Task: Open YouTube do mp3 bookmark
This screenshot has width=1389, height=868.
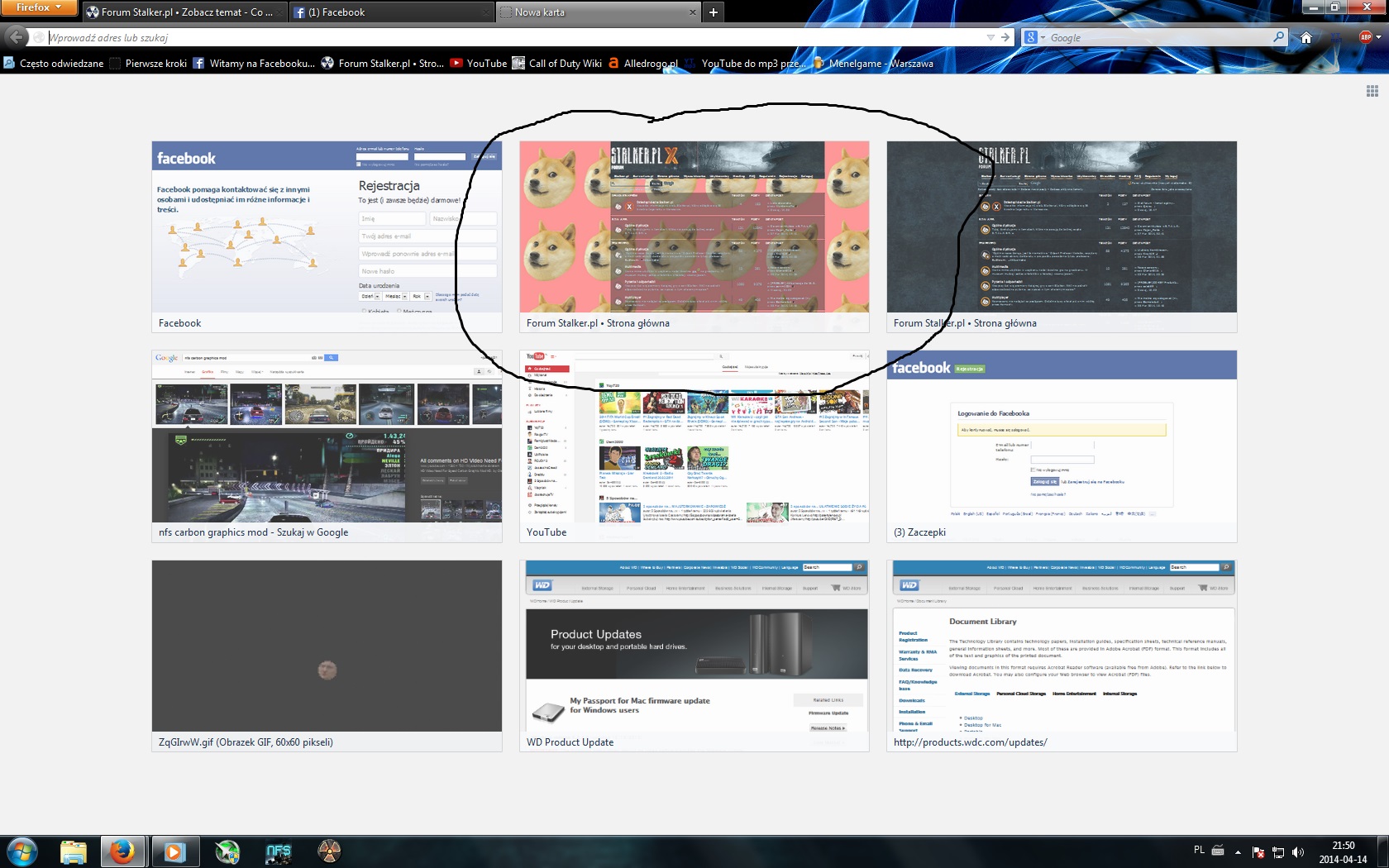Action: pyautogui.click(x=745, y=63)
